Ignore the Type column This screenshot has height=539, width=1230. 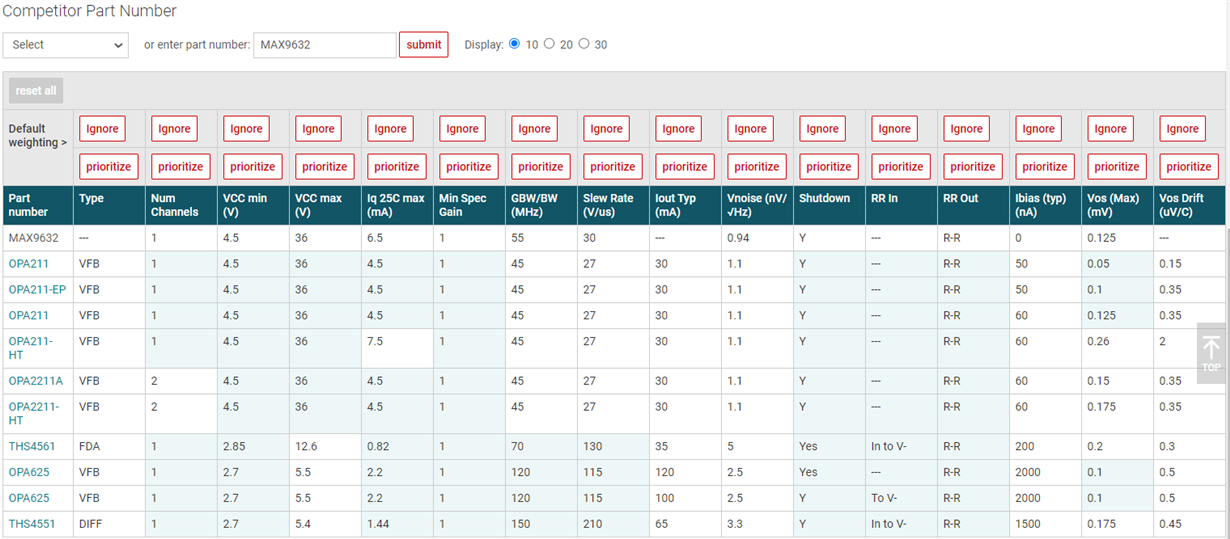point(102,129)
